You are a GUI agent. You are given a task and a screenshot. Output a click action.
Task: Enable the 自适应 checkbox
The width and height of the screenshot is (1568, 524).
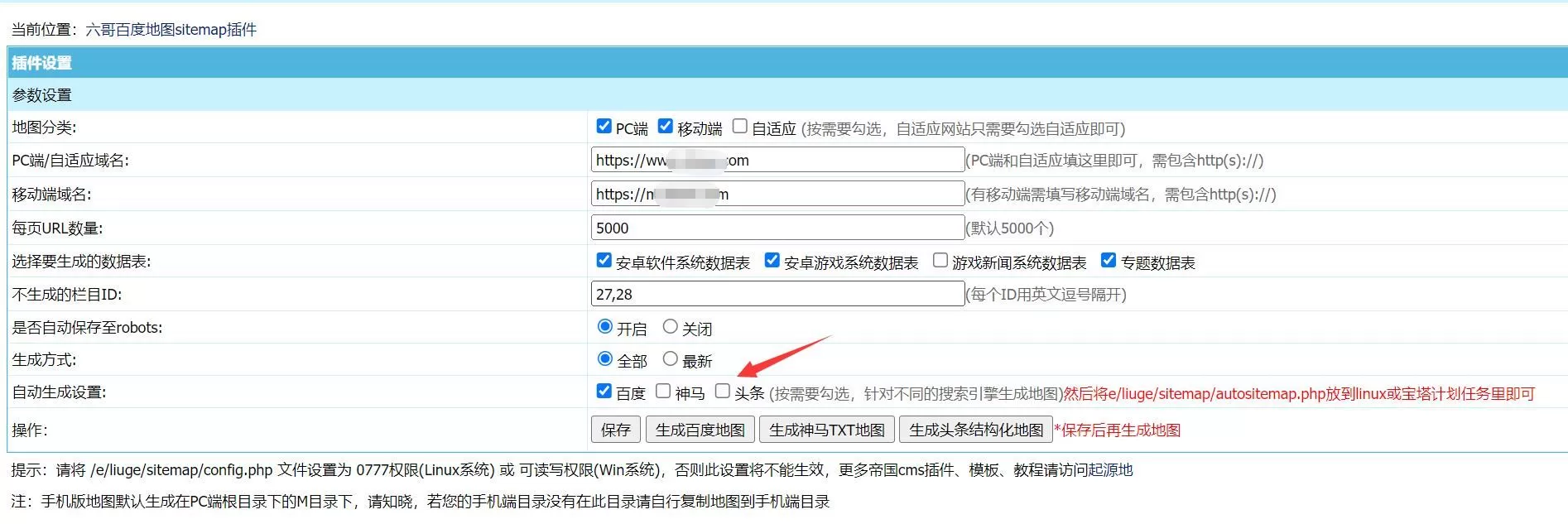[740, 127]
